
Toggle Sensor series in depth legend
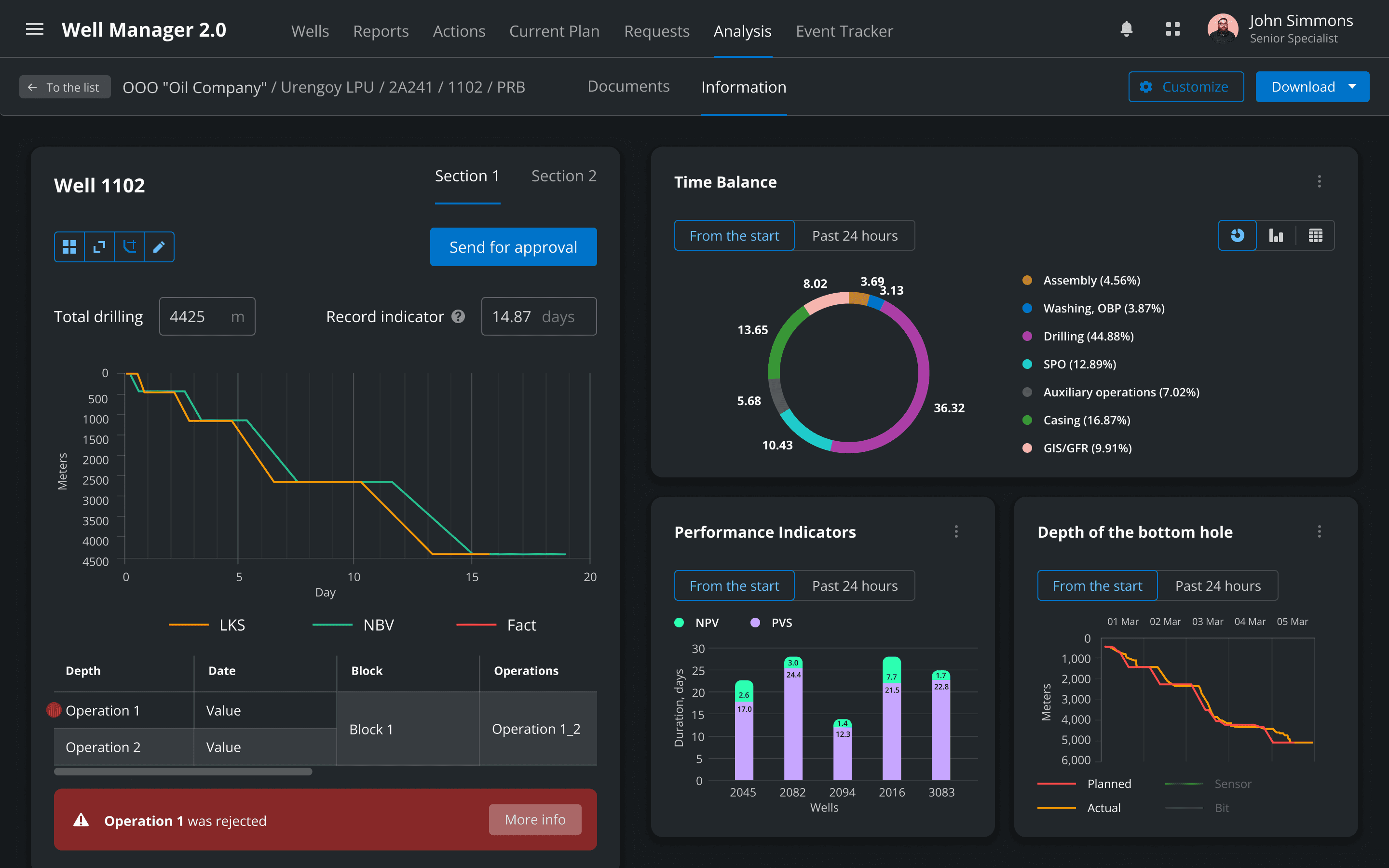[1232, 784]
